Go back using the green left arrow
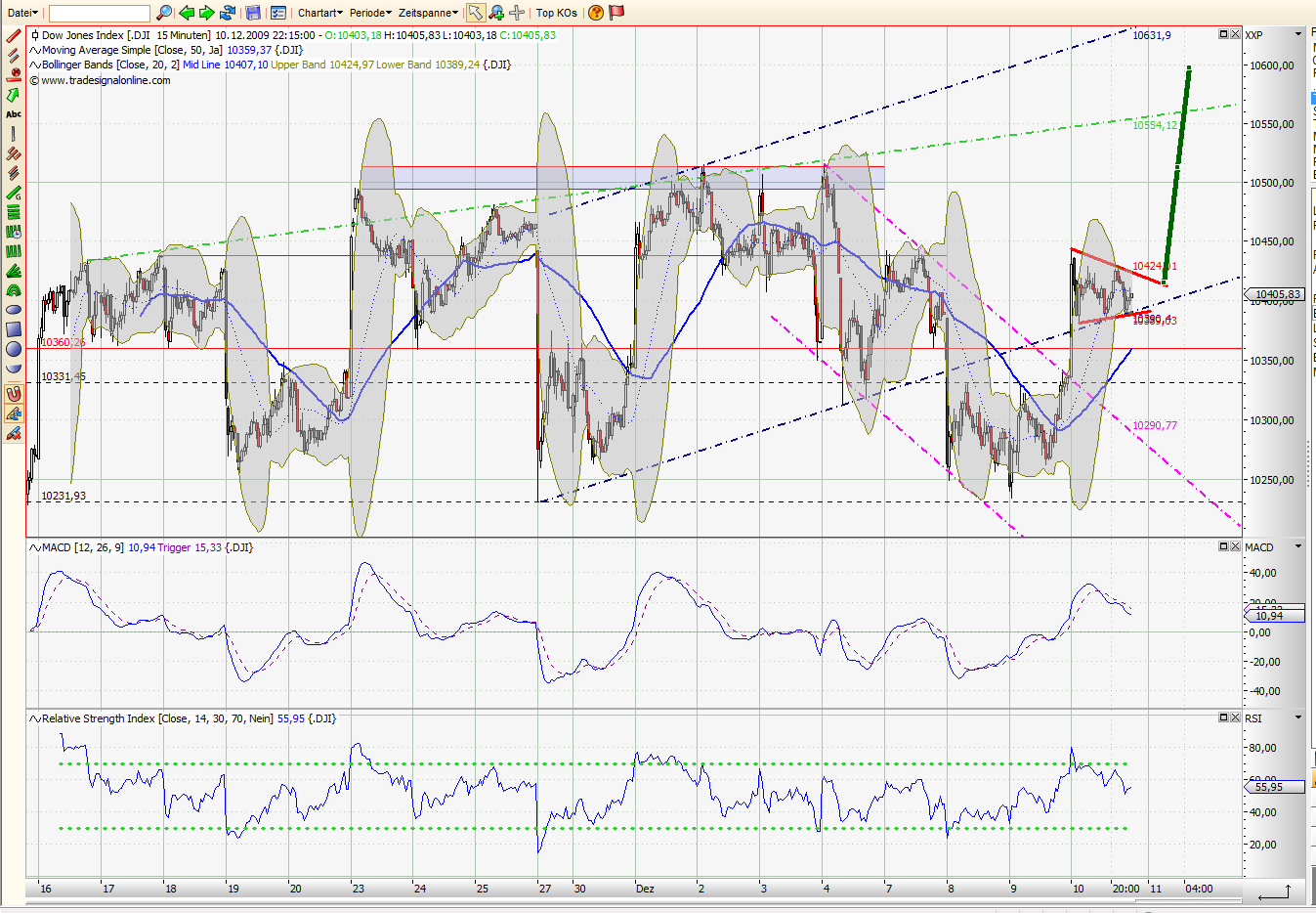This screenshot has height=913, width=1316. click(x=186, y=12)
